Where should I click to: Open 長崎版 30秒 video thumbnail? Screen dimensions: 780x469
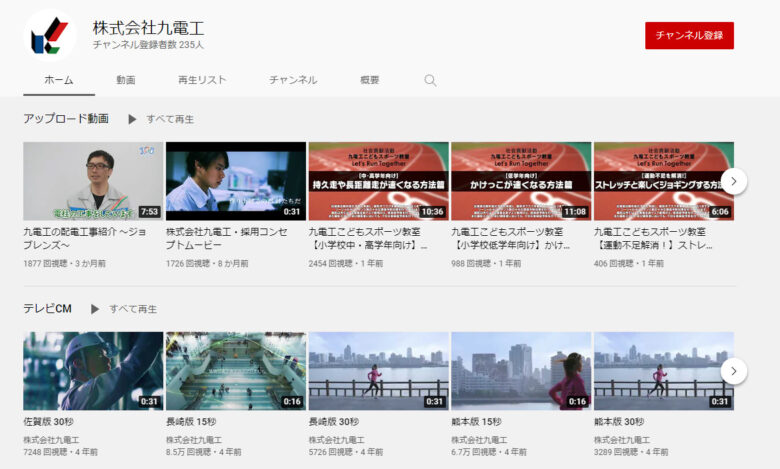click(379, 371)
